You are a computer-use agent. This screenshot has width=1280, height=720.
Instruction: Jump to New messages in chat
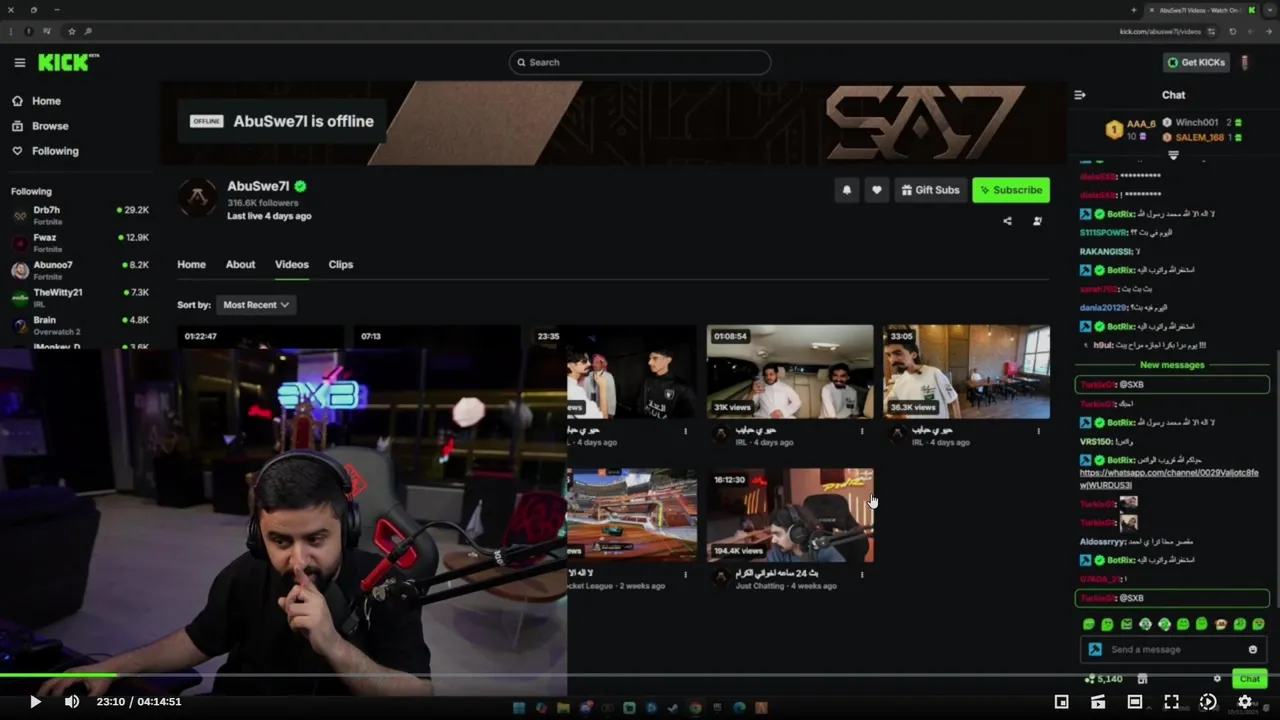coord(1172,365)
